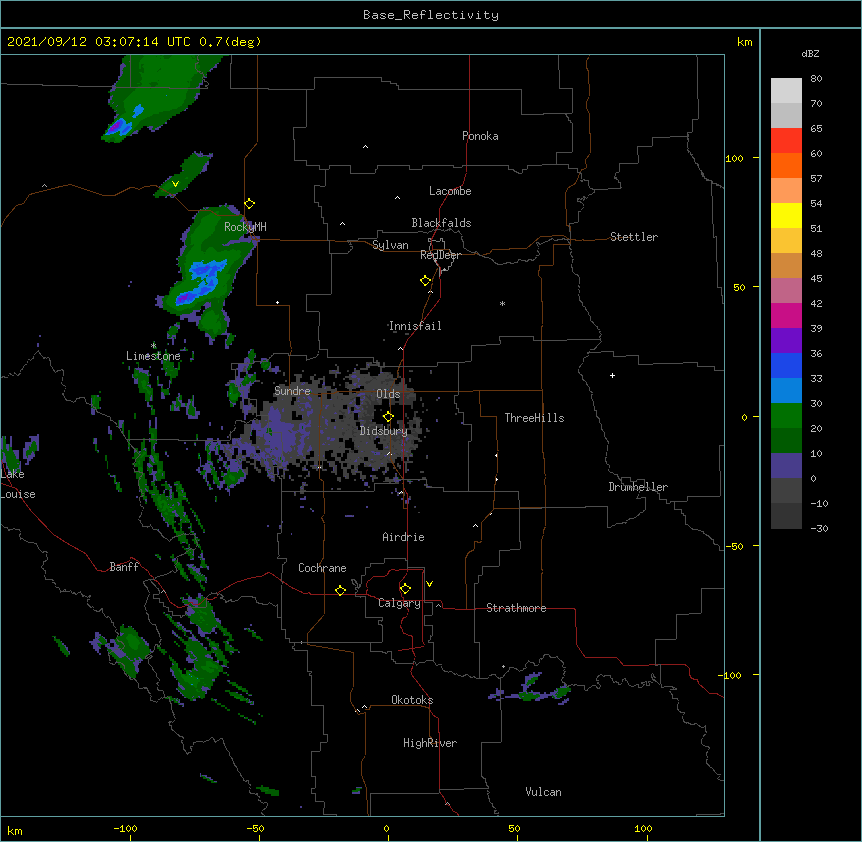Click the magenta 42 dBZ color swatch
The height and width of the screenshot is (842, 862).
coord(786,315)
